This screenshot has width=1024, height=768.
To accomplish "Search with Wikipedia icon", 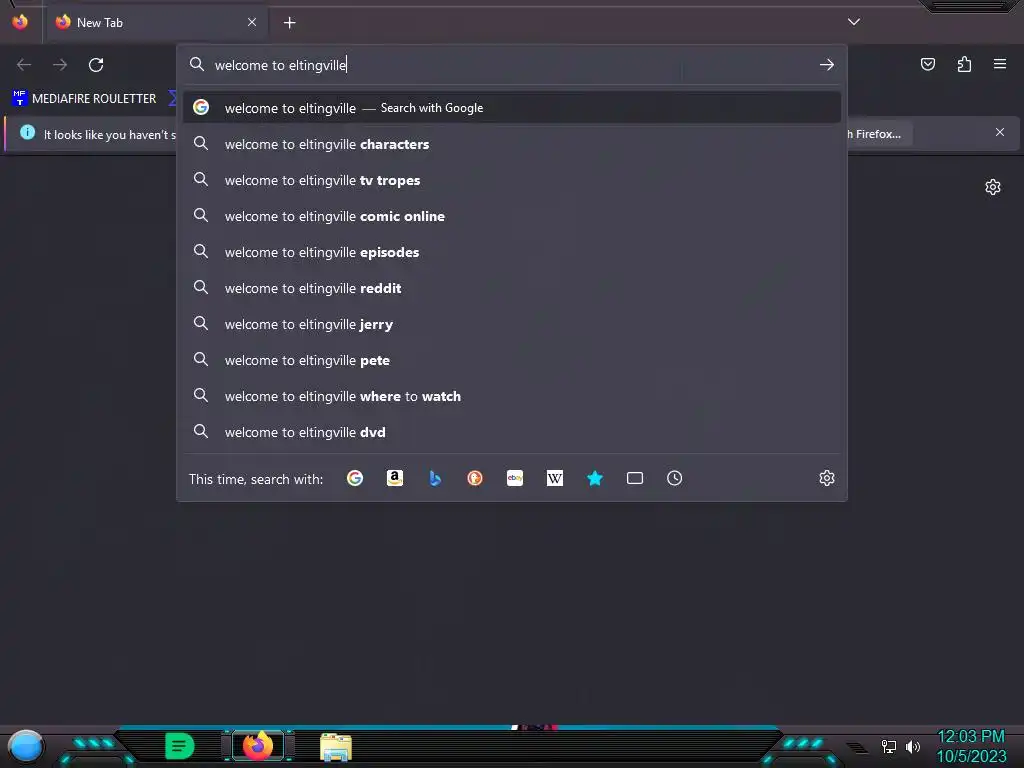I will pos(554,478).
